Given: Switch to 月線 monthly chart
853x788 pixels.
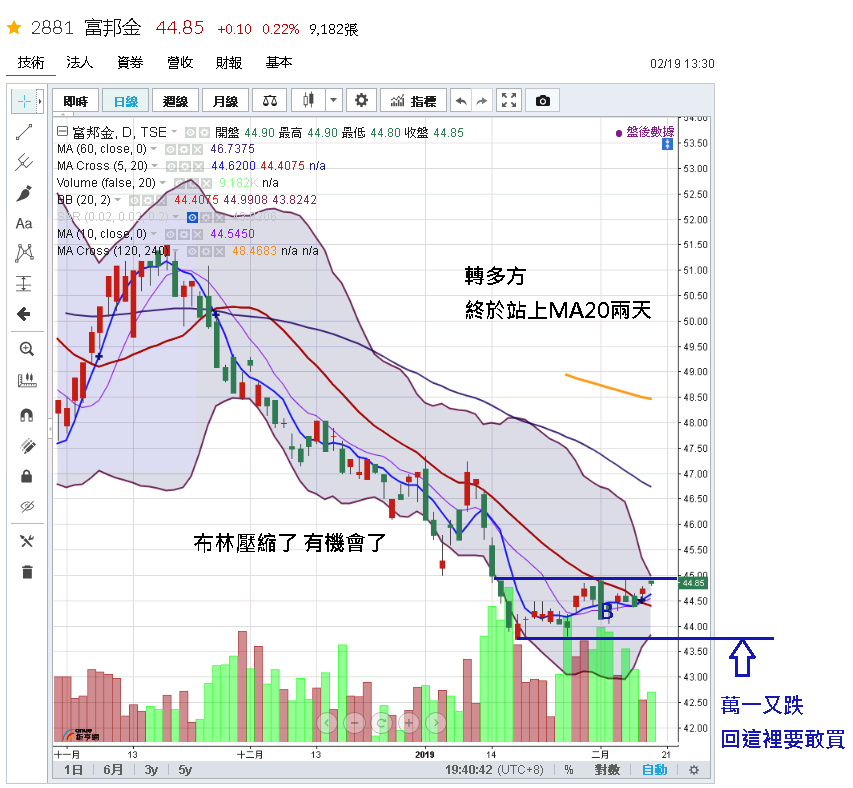Looking at the screenshot, I should point(225,101).
